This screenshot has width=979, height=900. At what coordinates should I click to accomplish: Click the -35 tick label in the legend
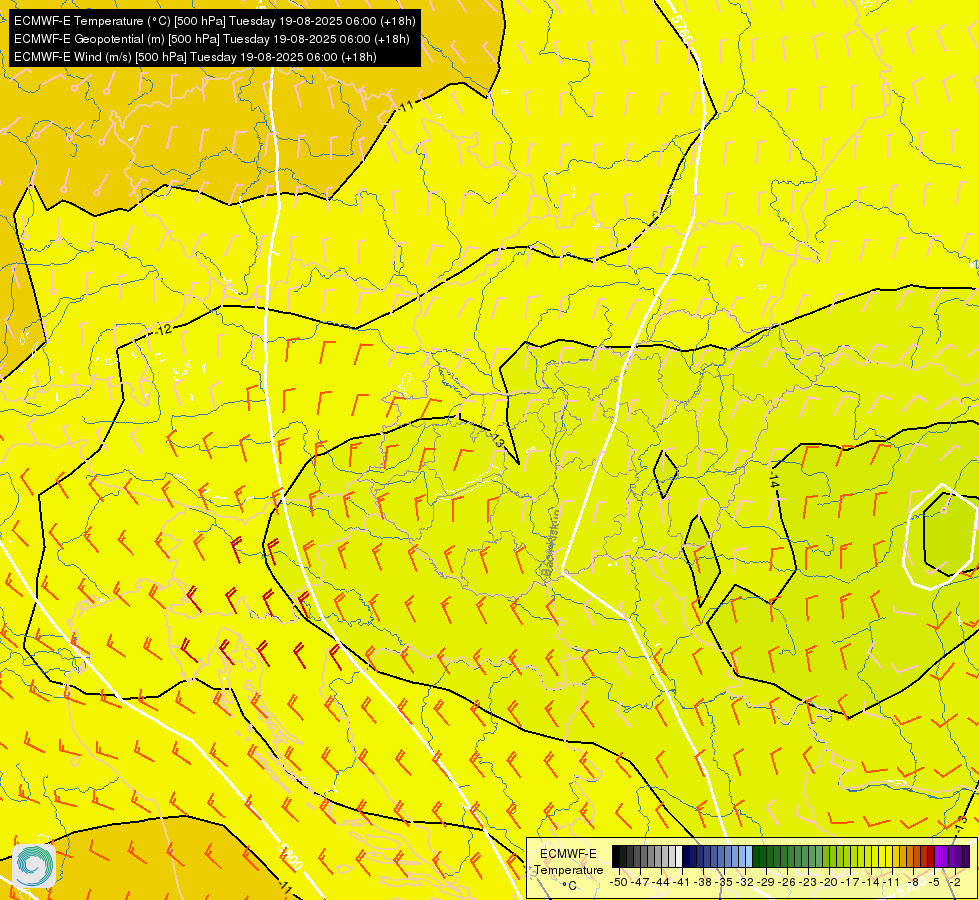724,883
